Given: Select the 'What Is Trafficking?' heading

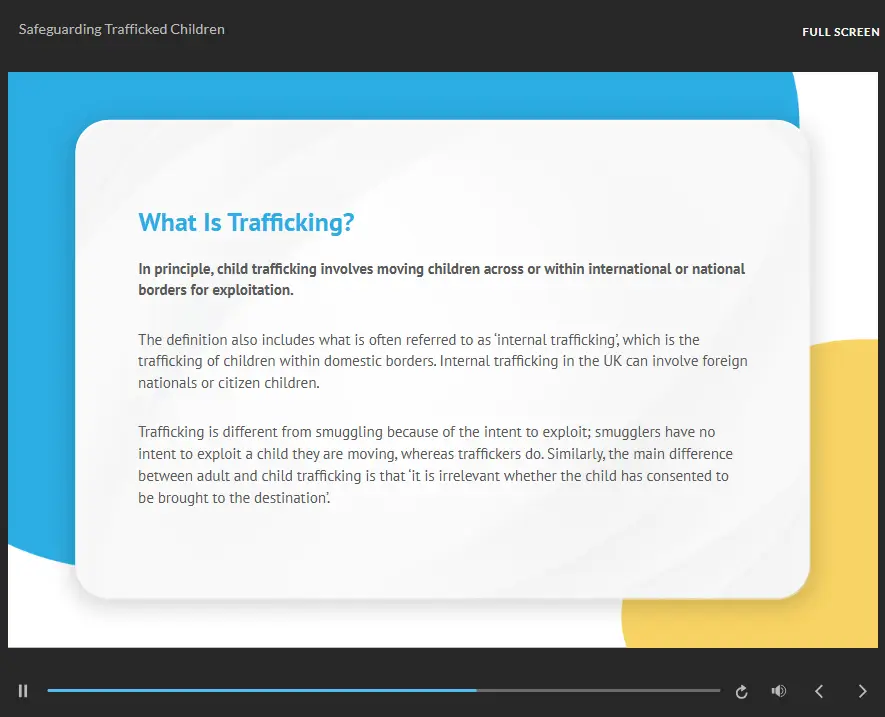Looking at the screenshot, I should point(246,223).
